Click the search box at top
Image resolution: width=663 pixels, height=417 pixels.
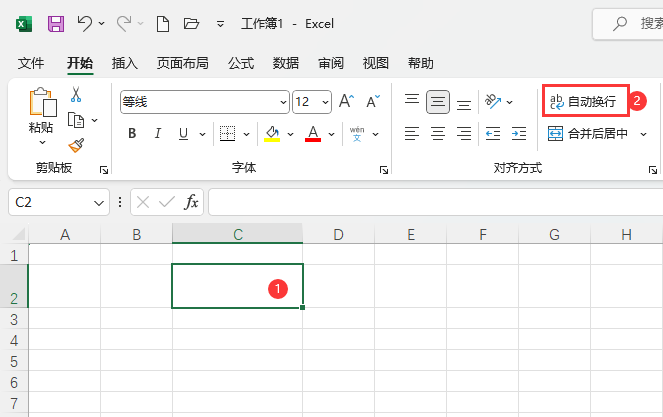(628, 24)
